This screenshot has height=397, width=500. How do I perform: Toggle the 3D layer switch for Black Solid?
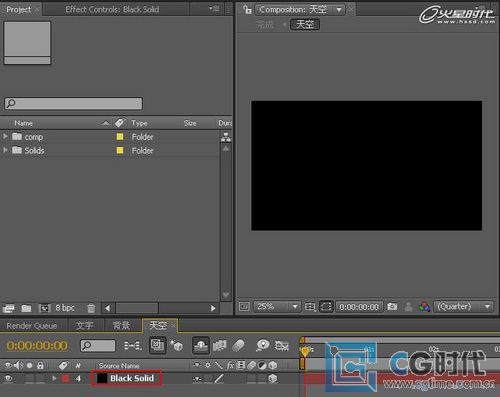pyautogui.click(x=273, y=378)
